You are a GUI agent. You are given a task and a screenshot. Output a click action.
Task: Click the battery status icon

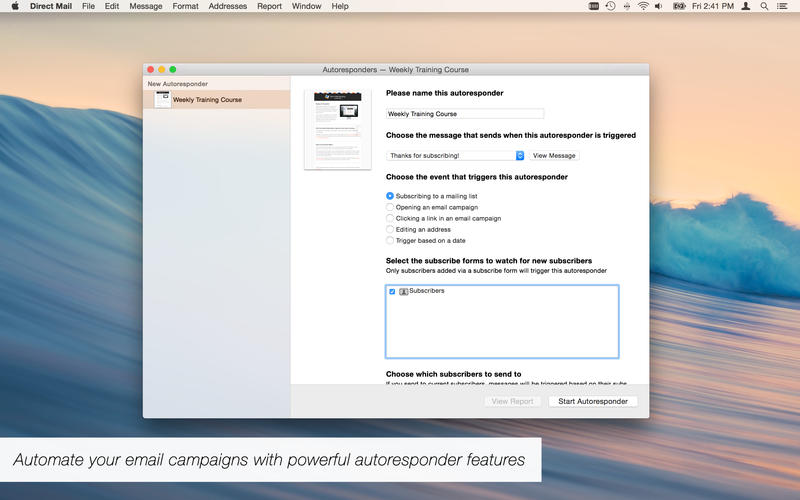pyautogui.click(x=679, y=6)
